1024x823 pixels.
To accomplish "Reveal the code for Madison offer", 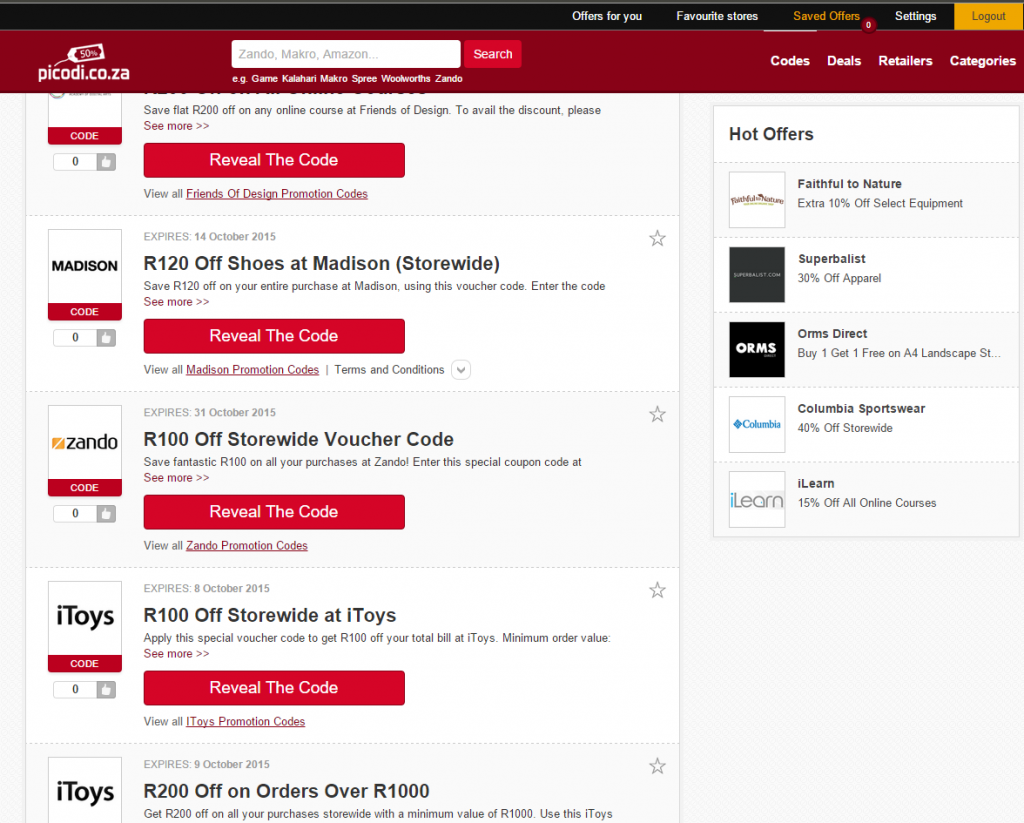I will 274,336.
